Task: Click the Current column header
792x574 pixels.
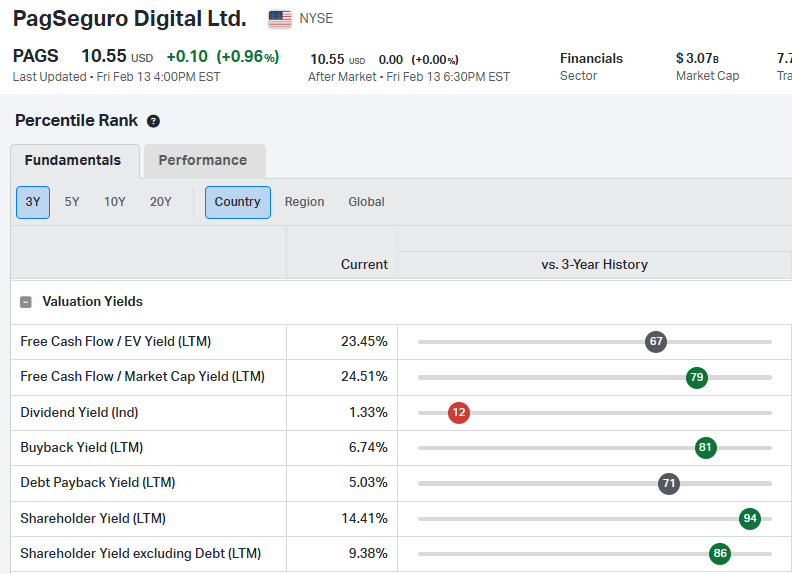Action: point(364,265)
